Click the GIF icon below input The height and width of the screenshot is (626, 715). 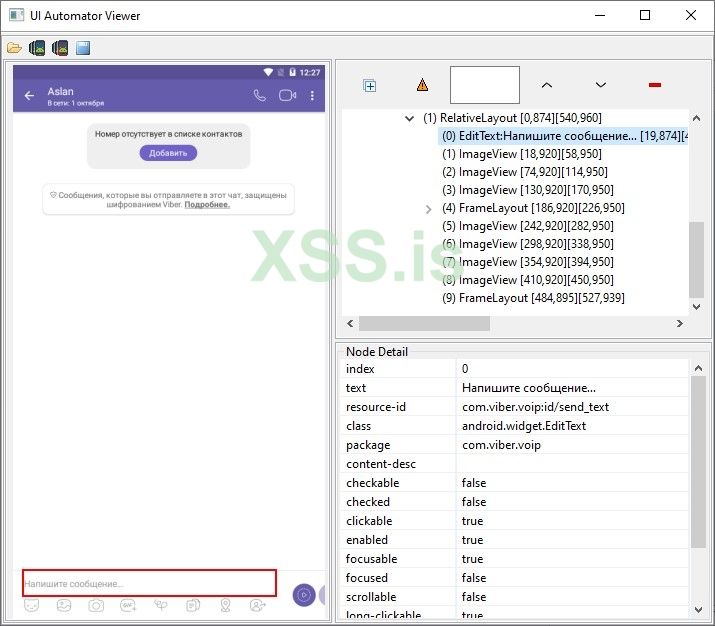128,605
